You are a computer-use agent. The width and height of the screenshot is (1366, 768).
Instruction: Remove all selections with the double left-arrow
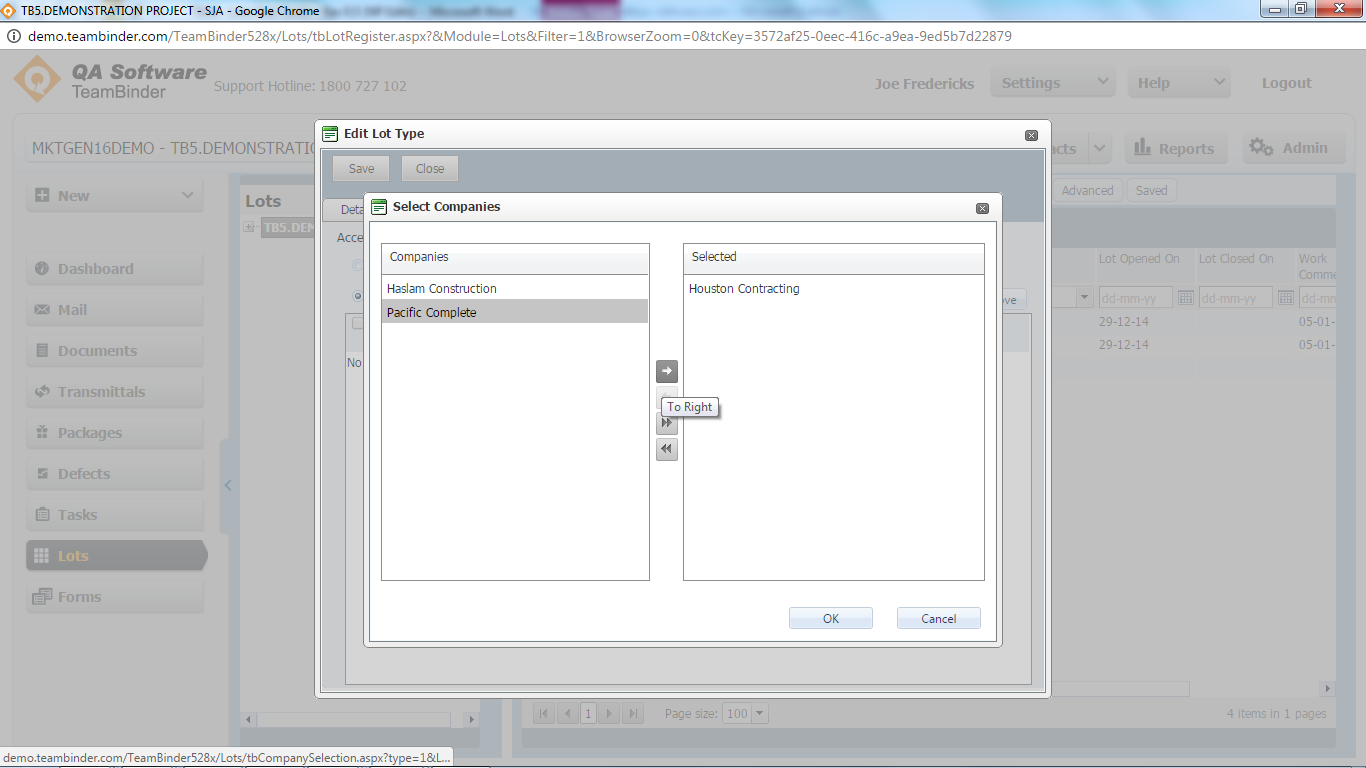(666, 449)
